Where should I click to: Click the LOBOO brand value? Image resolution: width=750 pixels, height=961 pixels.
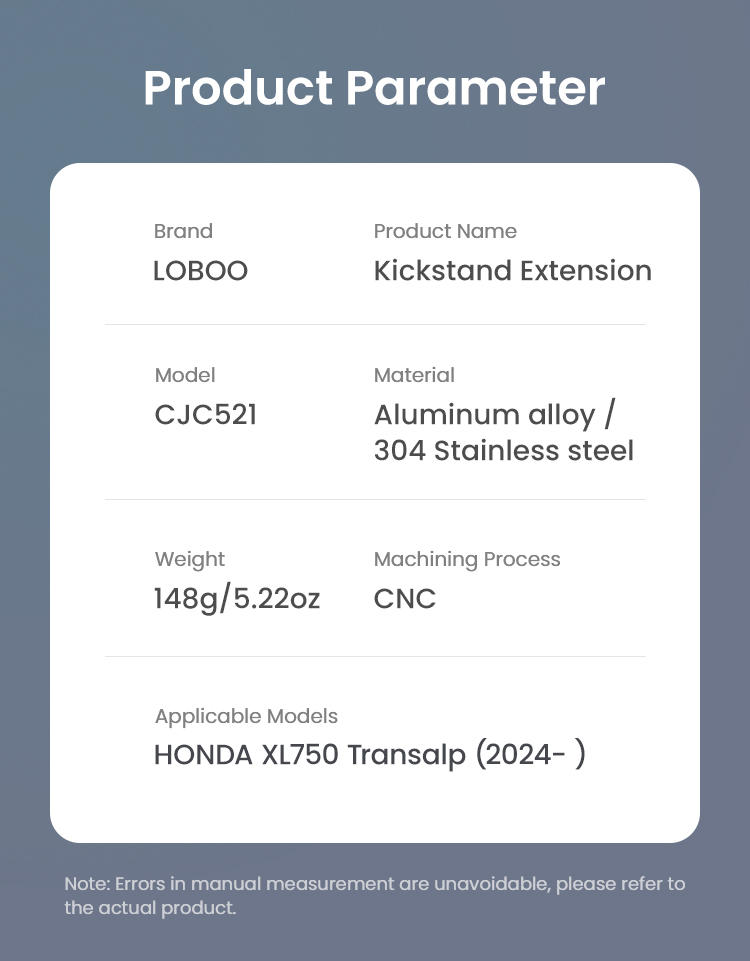[x=200, y=271]
